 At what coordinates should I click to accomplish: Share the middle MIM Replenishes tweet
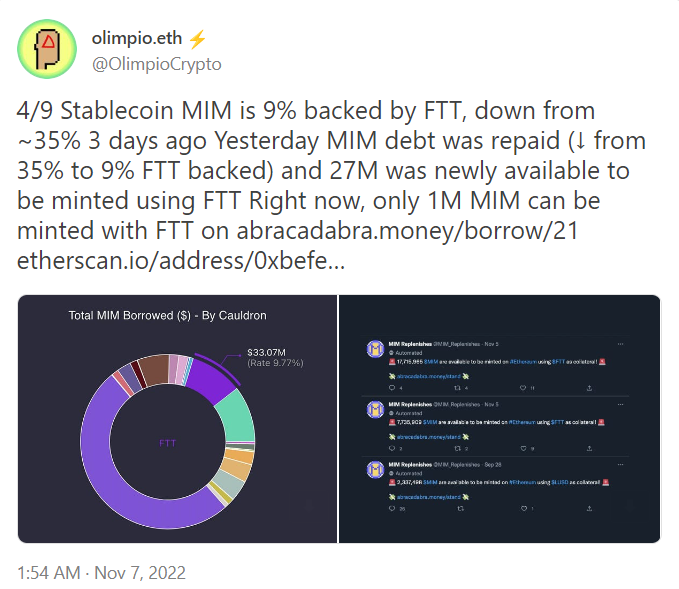point(589,448)
